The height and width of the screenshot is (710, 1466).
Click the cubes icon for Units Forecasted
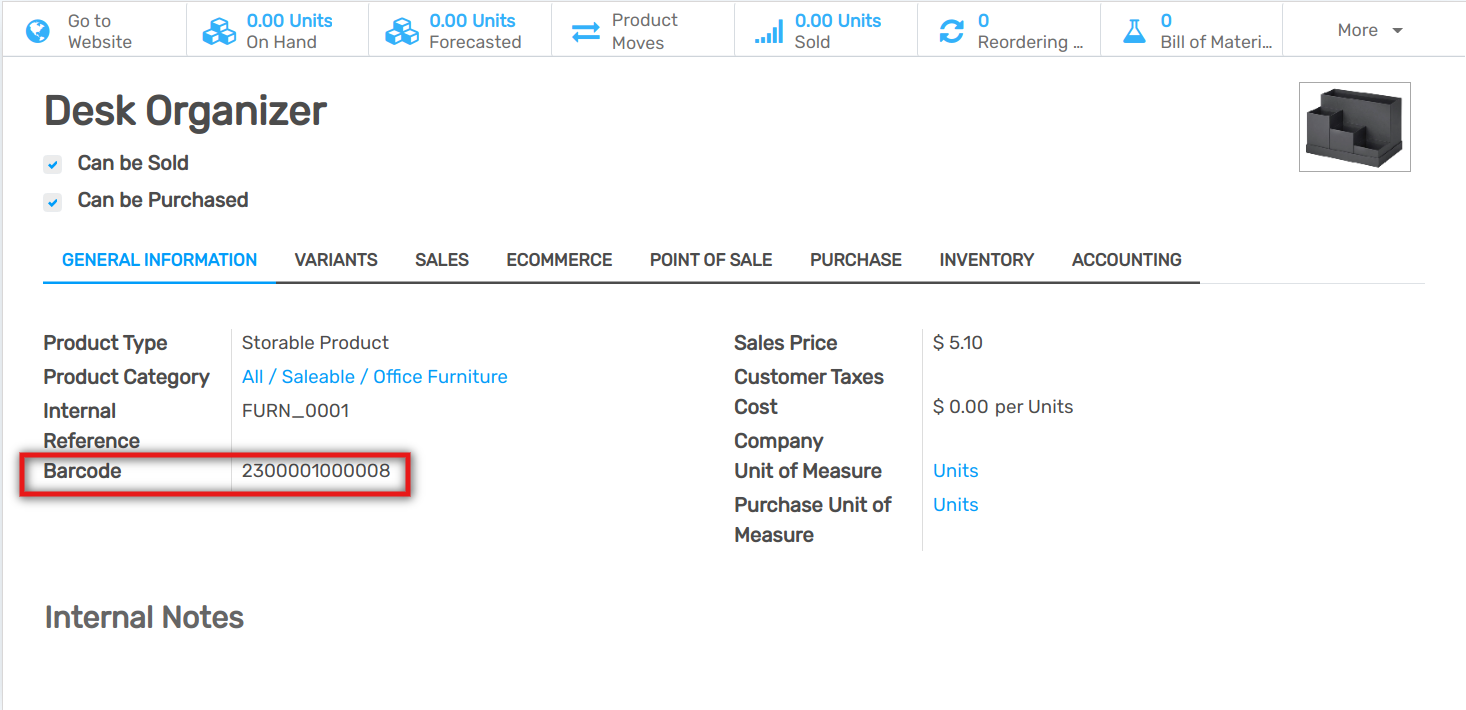click(x=402, y=31)
